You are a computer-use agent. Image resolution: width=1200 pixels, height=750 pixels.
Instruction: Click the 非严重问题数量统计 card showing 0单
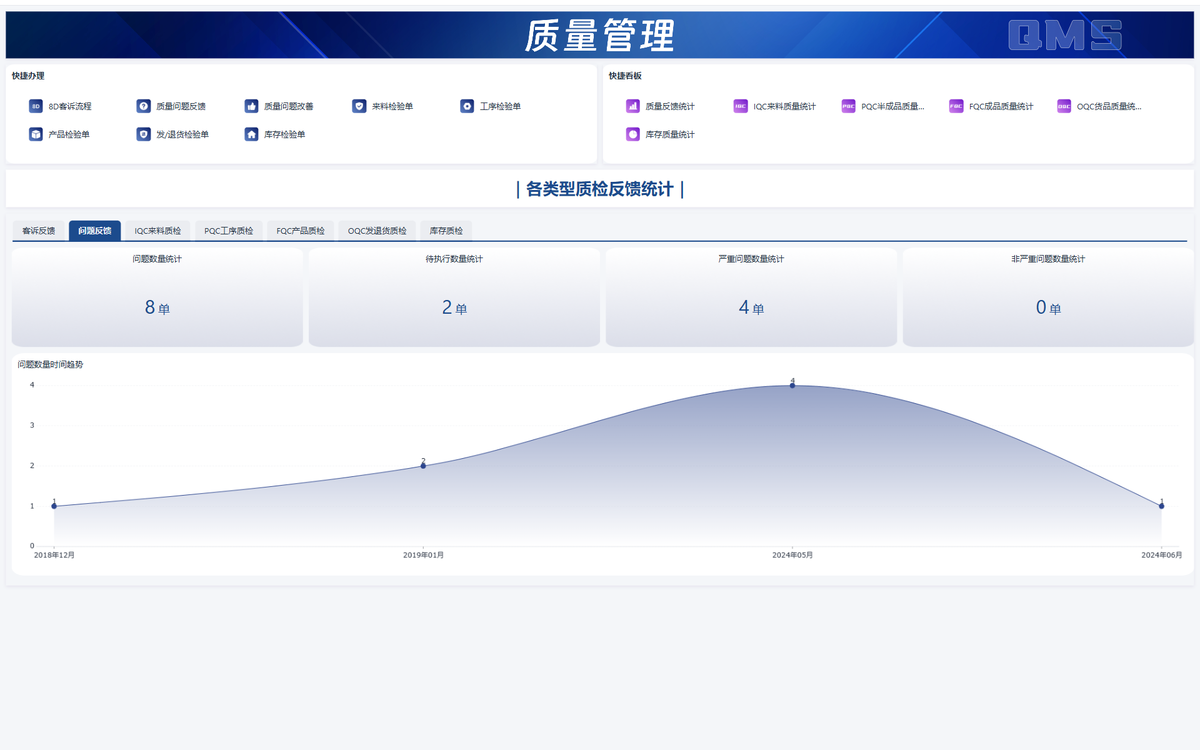click(x=1048, y=298)
